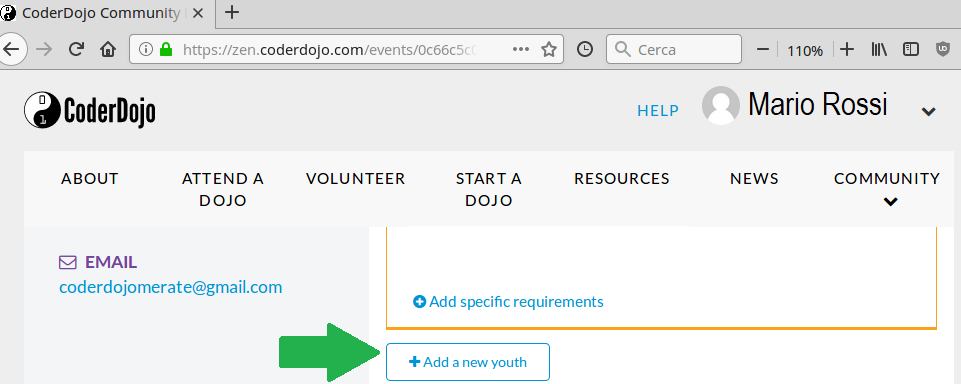The image size is (961, 384).
Task: Click the browser back arrow button
Action: click(12, 50)
